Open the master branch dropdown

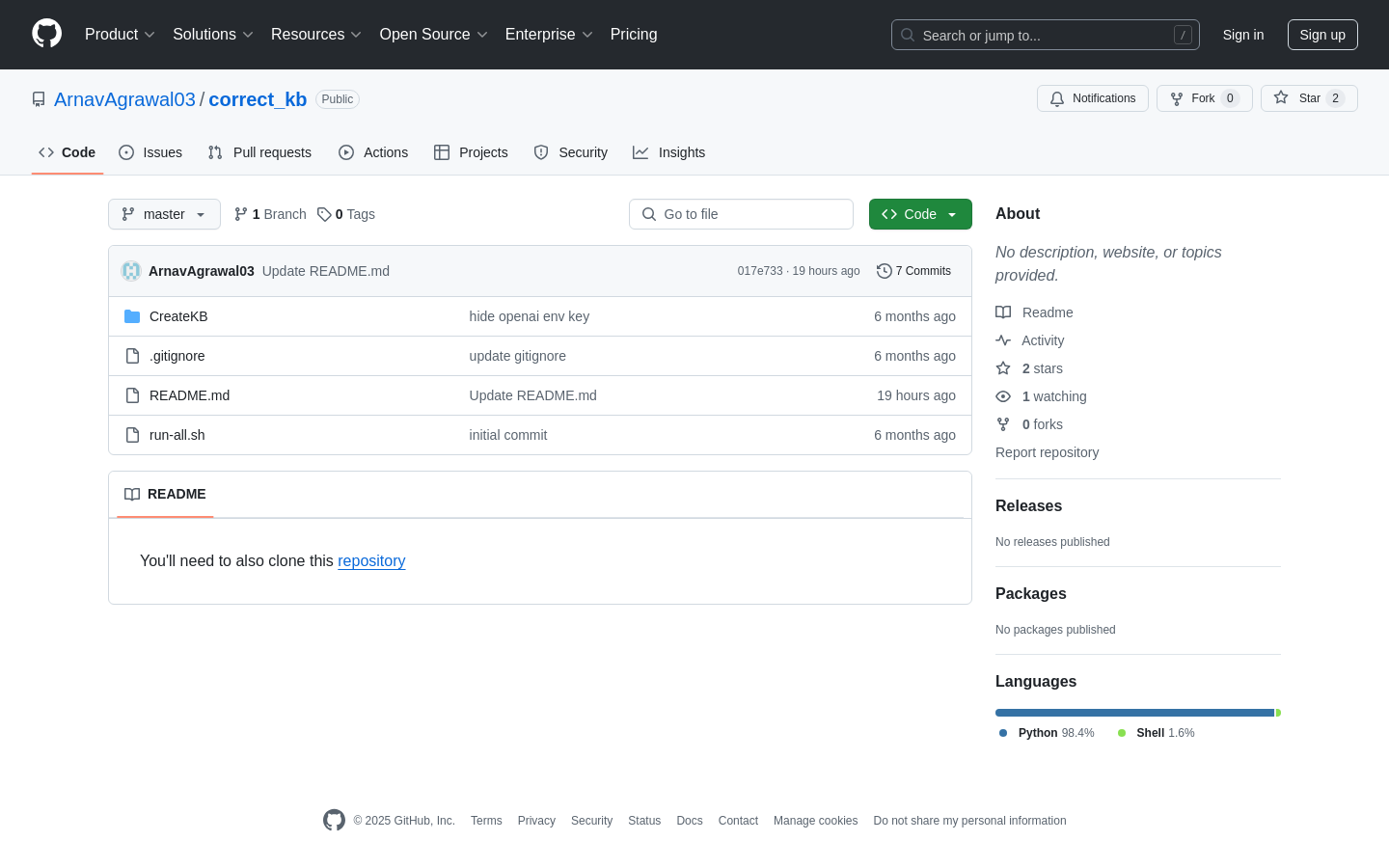coord(164,214)
